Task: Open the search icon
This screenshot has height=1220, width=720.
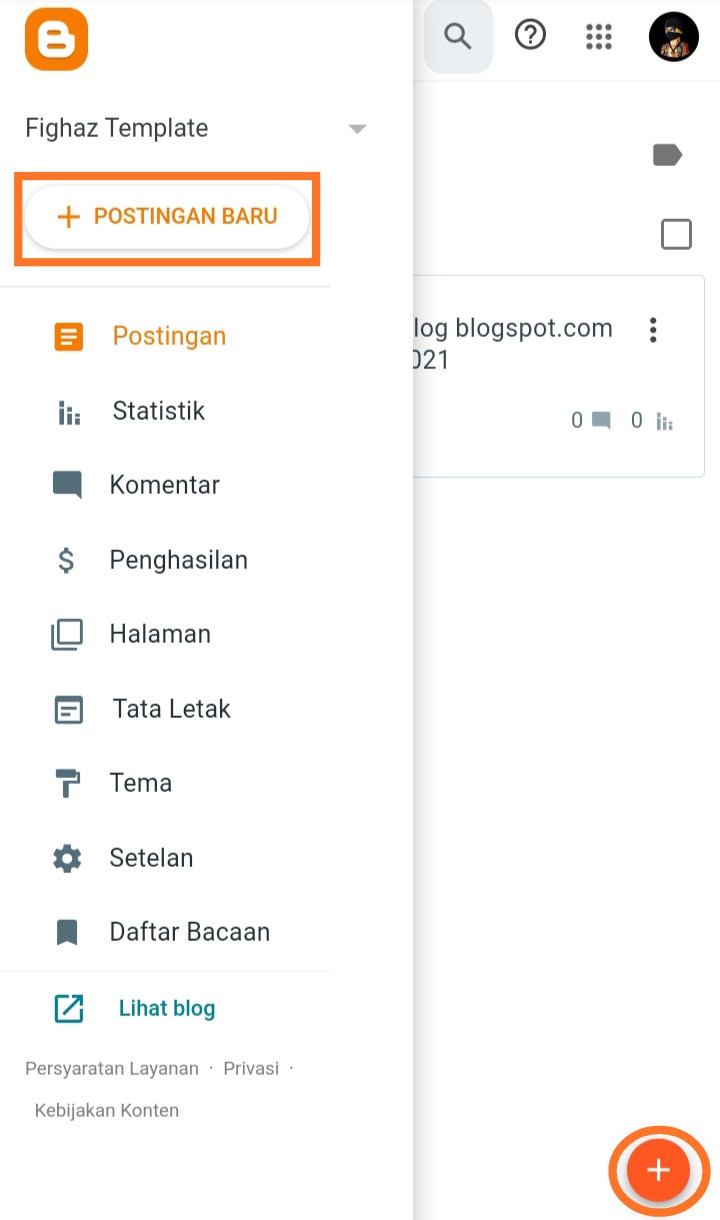Action: (458, 37)
